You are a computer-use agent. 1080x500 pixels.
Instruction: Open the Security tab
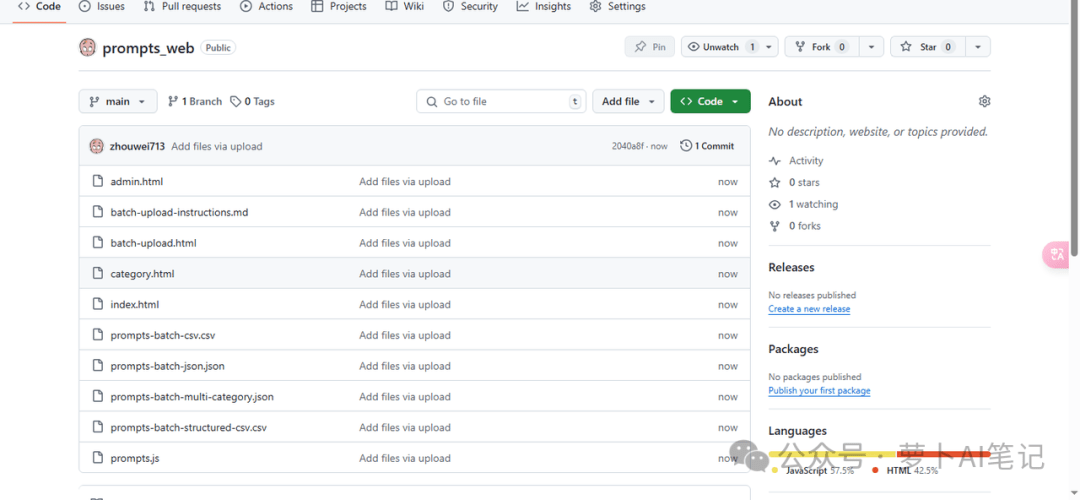[x=470, y=7]
